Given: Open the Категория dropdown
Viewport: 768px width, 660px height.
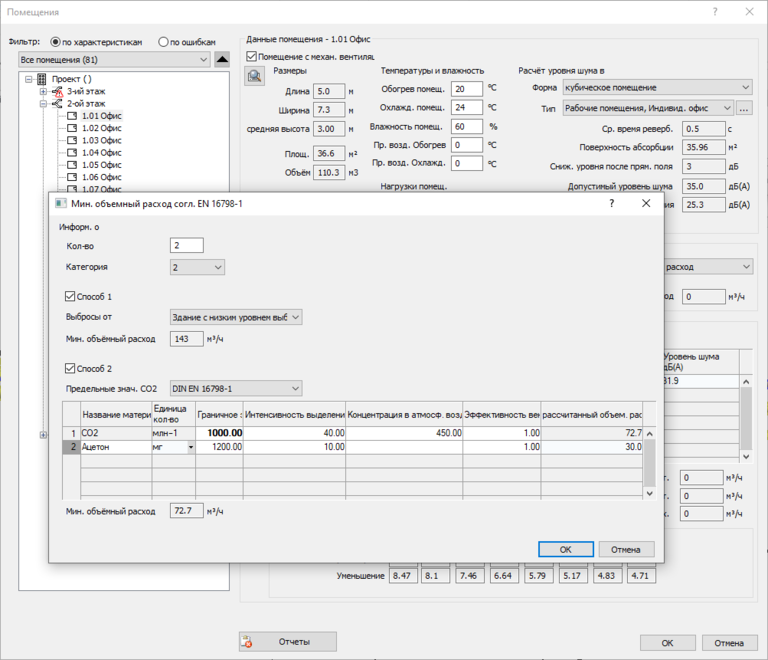Looking at the screenshot, I should tap(197, 267).
